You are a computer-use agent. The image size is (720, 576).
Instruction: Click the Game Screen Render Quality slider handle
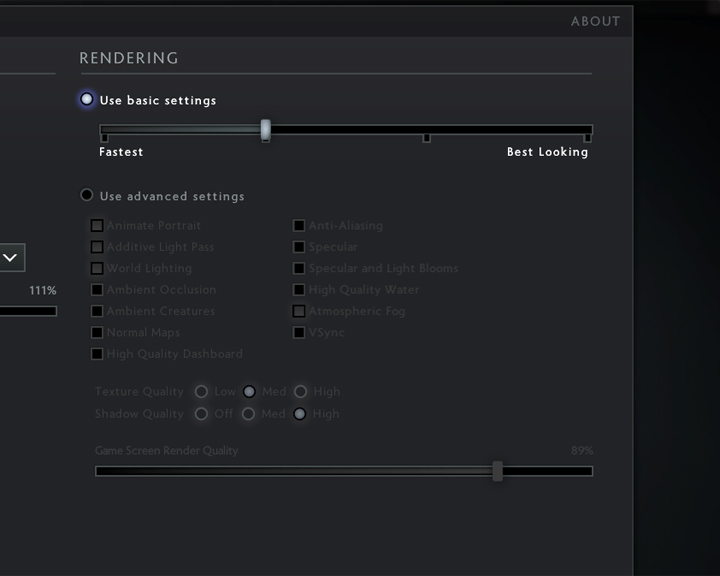click(x=497, y=471)
